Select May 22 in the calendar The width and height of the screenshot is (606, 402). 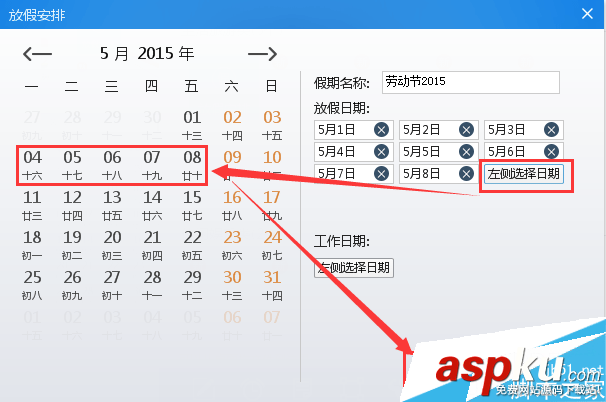[x=192, y=245]
